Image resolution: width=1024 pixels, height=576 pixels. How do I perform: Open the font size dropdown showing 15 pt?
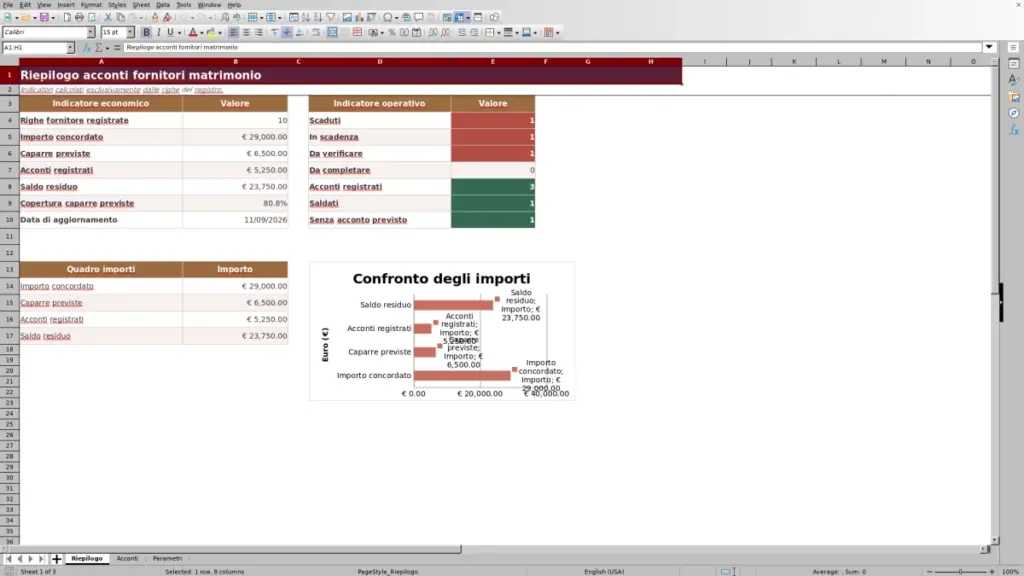[130, 32]
